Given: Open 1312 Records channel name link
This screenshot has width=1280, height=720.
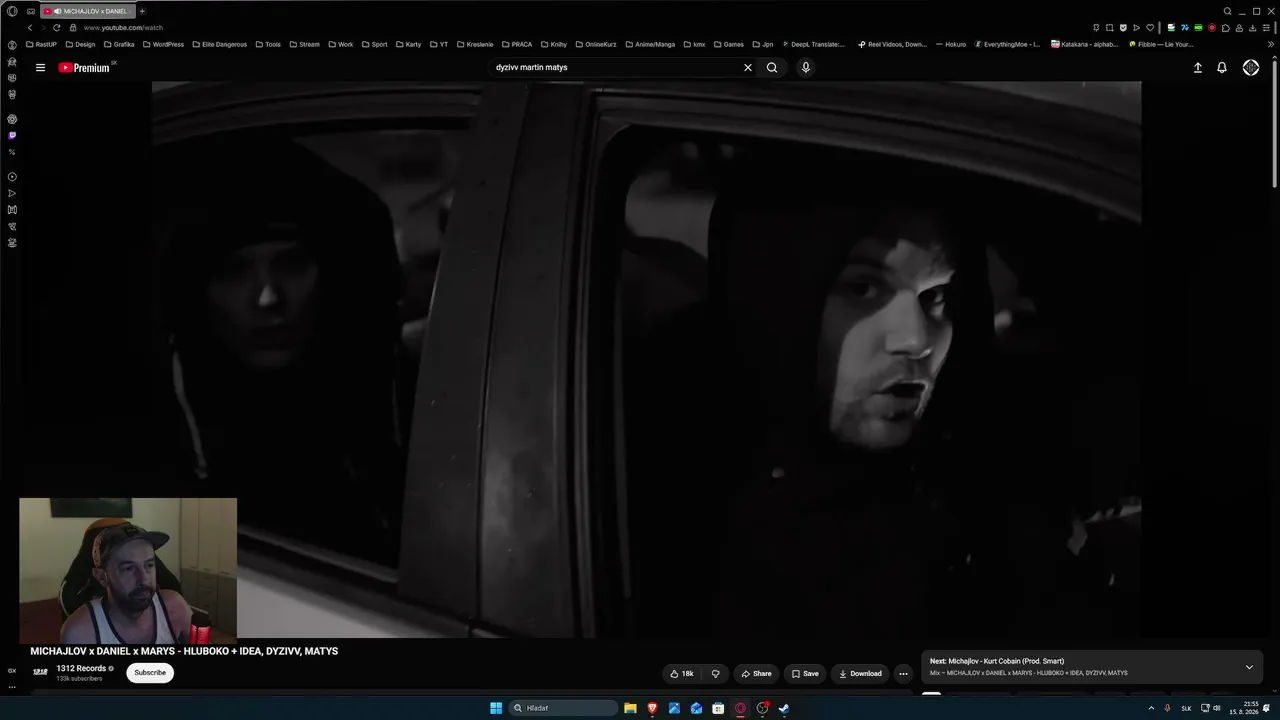Looking at the screenshot, I should click(x=81, y=669).
